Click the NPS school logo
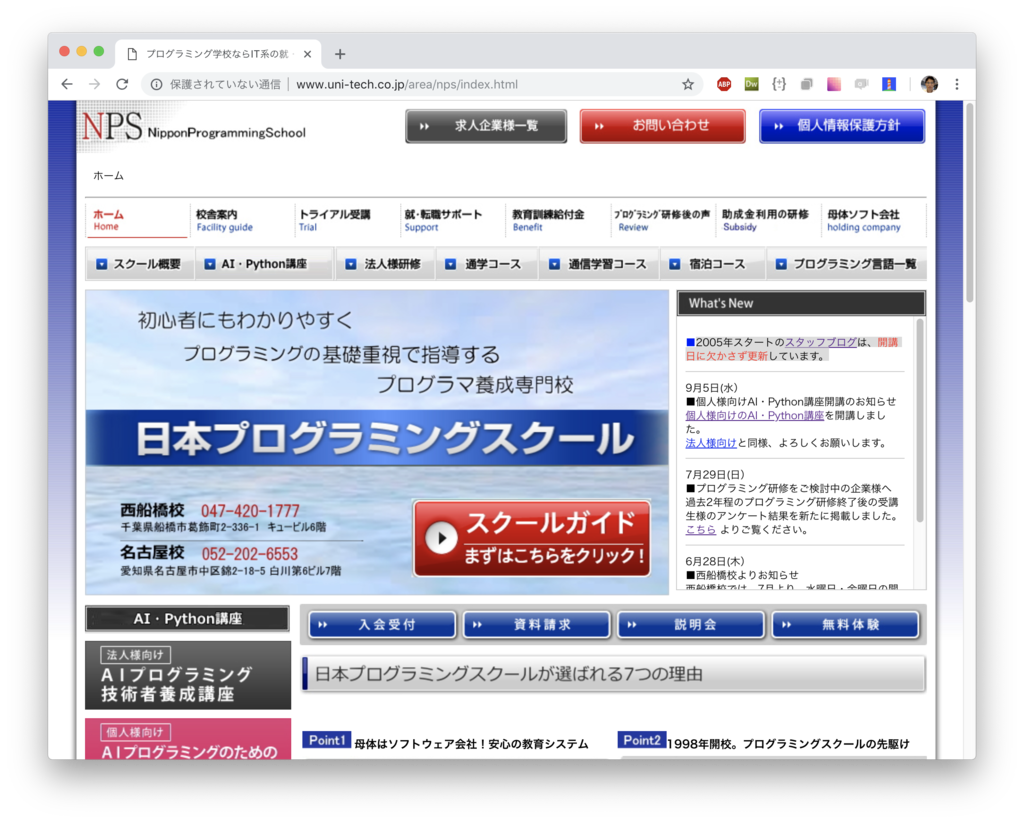Screen dimensions: 1024x823 193,127
